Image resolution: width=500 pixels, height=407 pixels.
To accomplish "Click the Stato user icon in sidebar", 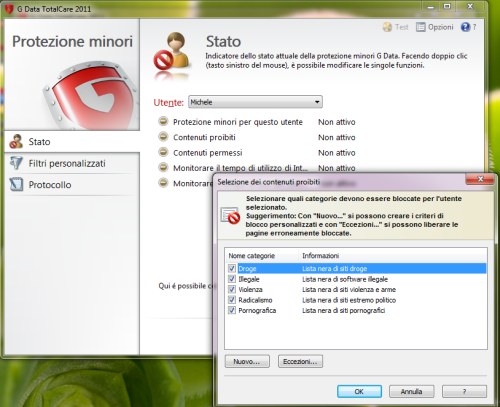I will coord(16,142).
